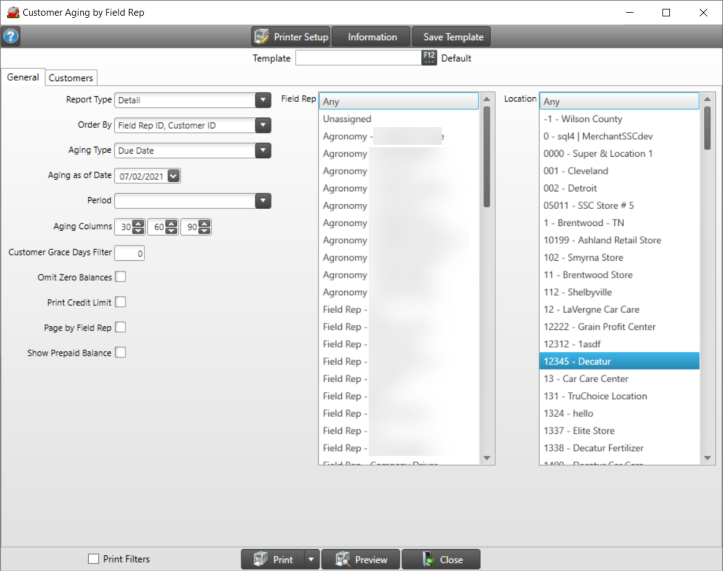Open Printer Setup from the toolbar
Image resolution: width=723 pixels, height=571 pixels.
[290, 37]
